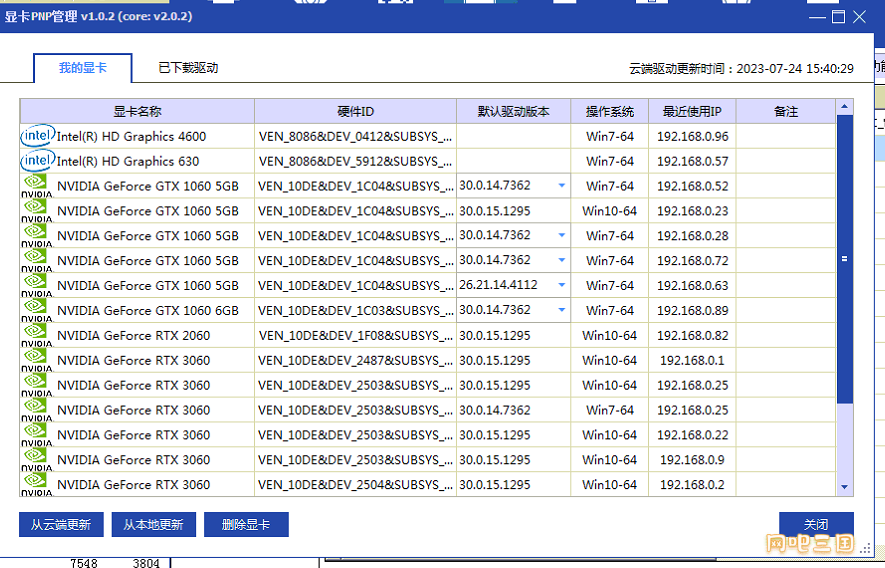Open driver version dropdown for row IP 192.168.0.28

click(562, 235)
